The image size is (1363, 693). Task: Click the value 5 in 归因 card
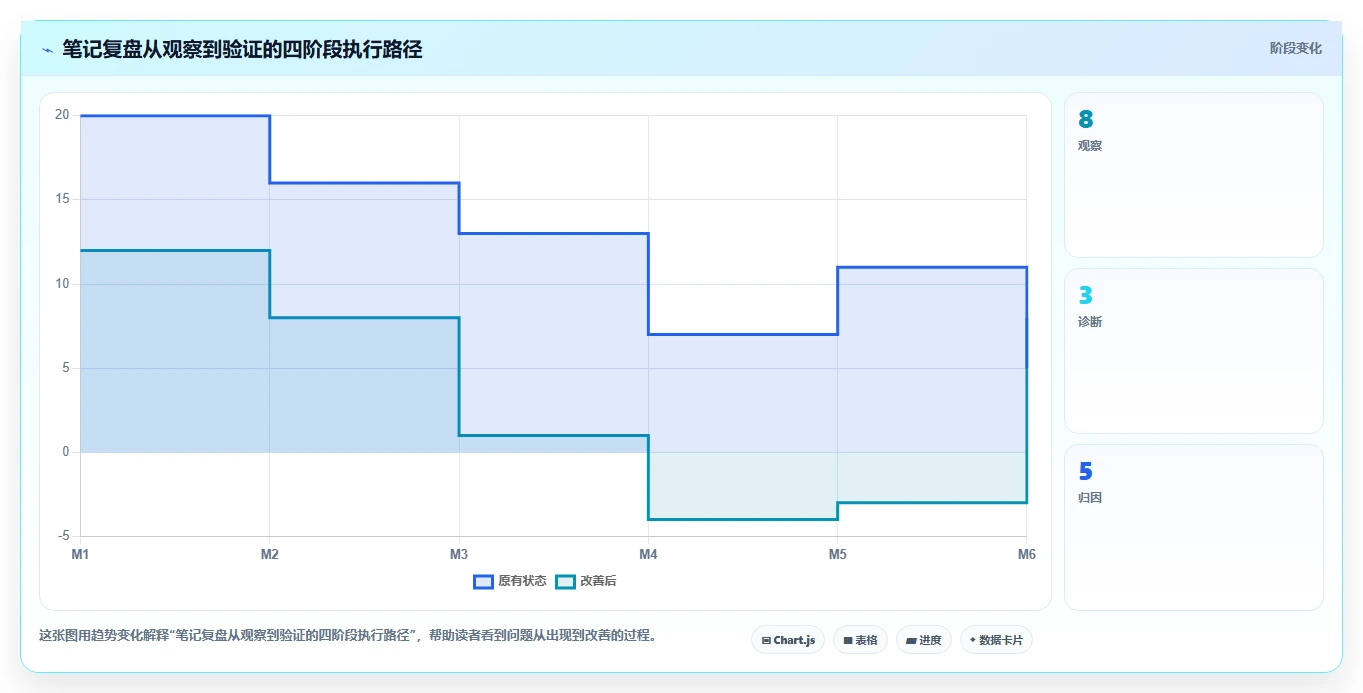[x=1086, y=472]
